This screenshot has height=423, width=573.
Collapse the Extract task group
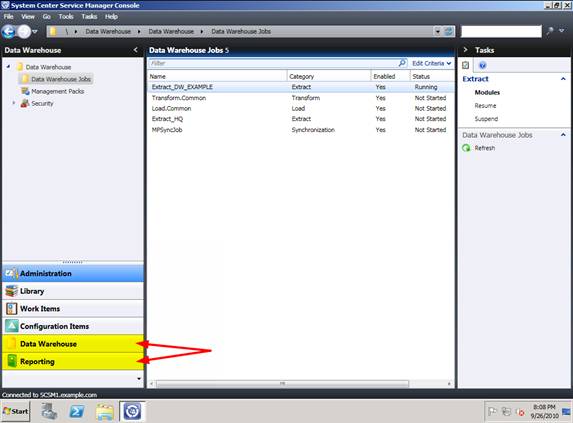coord(563,79)
